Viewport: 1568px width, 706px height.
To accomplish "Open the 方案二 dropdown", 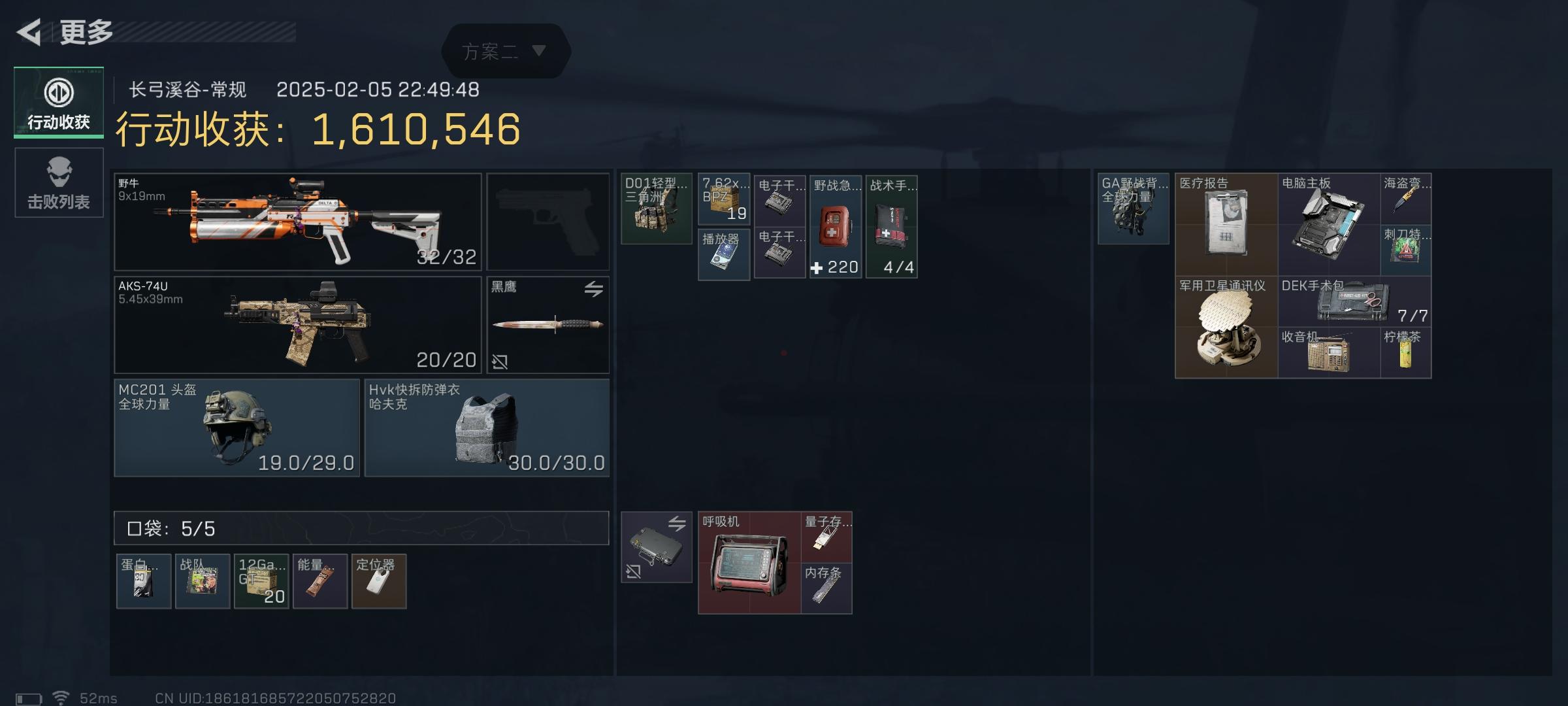I will [x=506, y=51].
